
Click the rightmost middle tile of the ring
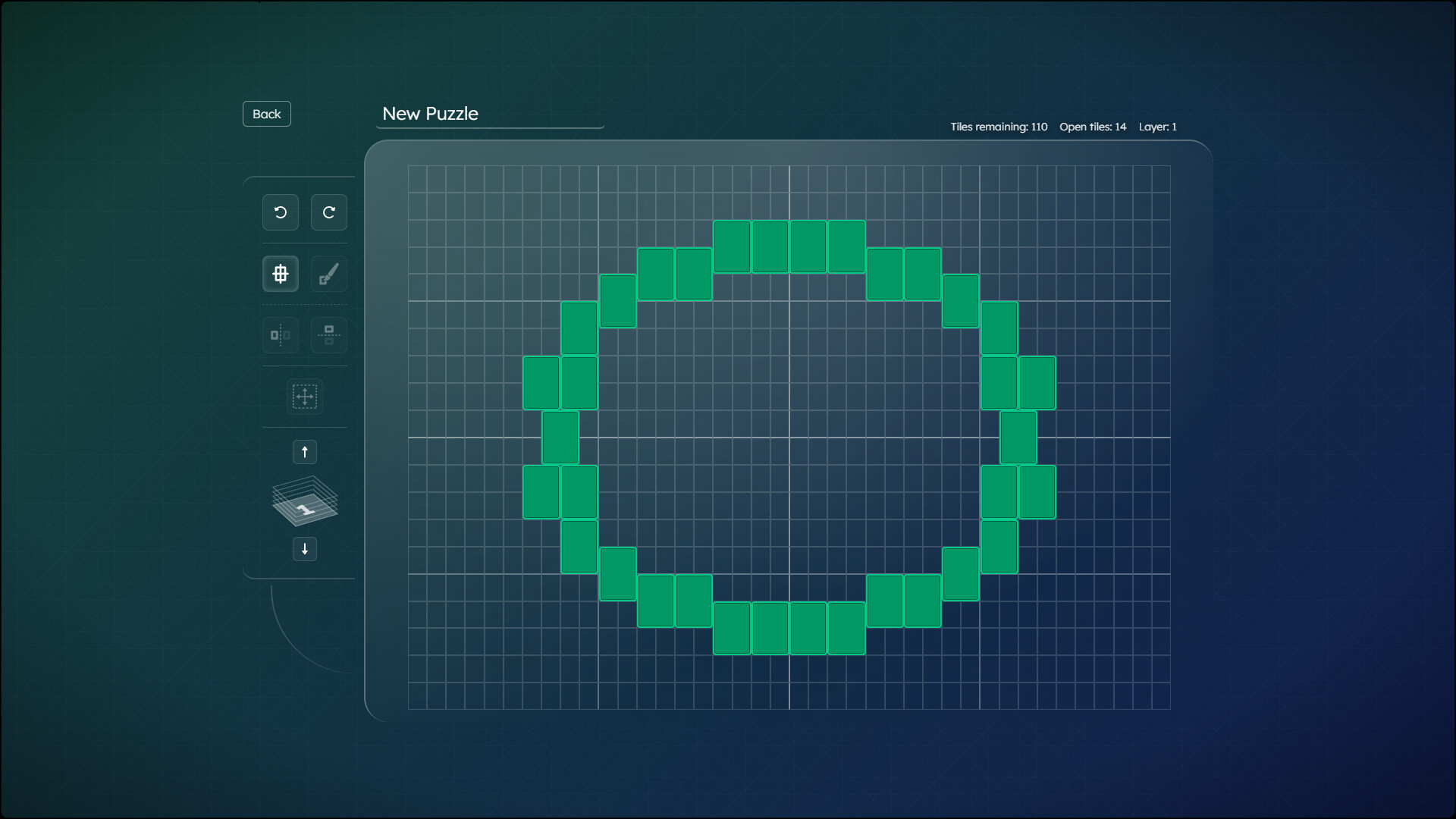click(1018, 438)
